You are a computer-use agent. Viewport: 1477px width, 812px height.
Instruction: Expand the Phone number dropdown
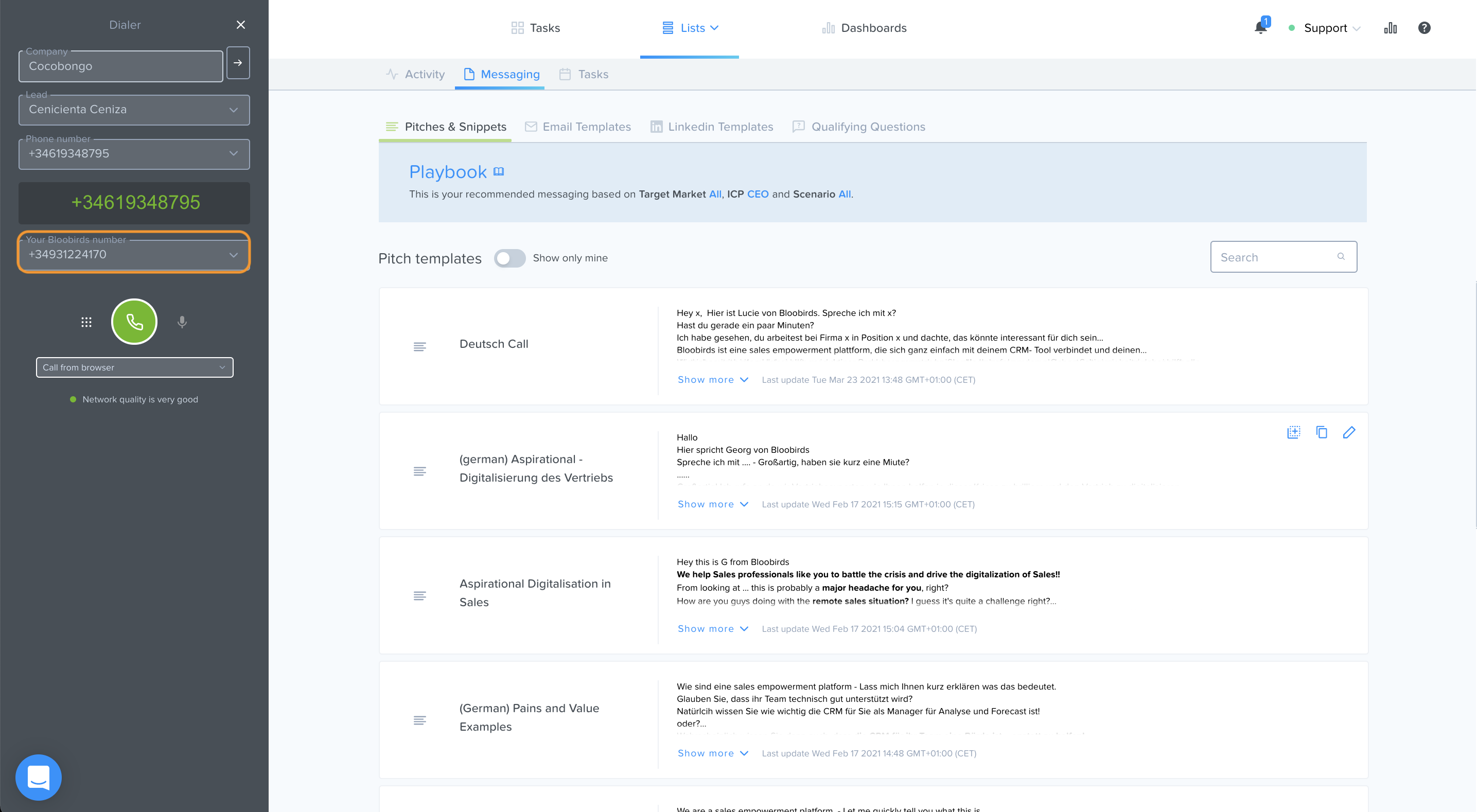pyautogui.click(x=134, y=154)
